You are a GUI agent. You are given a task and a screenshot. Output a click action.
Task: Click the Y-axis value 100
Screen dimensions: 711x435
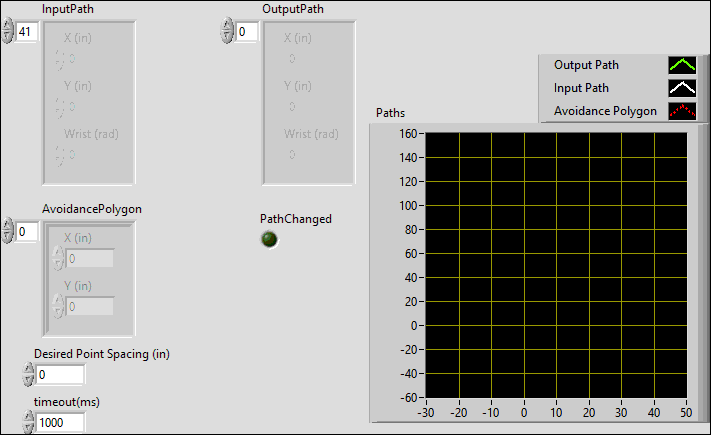click(x=408, y=206)
